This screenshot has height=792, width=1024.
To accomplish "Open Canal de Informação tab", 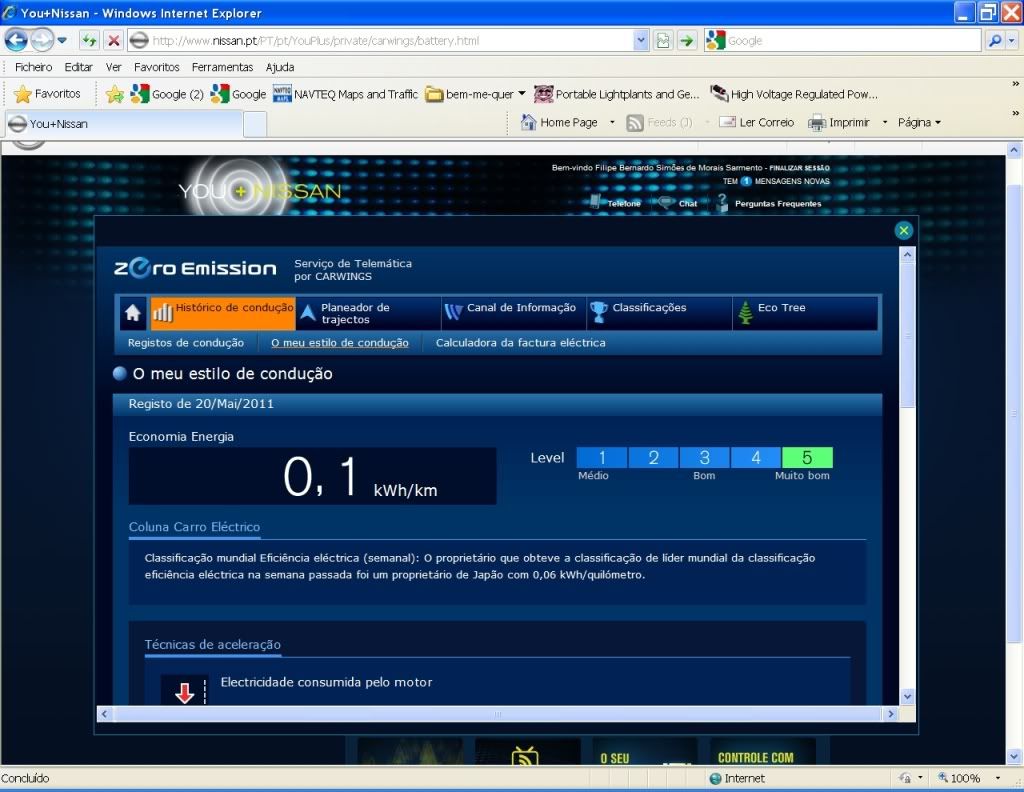I will pyautogui.click(x=514, y=313).
